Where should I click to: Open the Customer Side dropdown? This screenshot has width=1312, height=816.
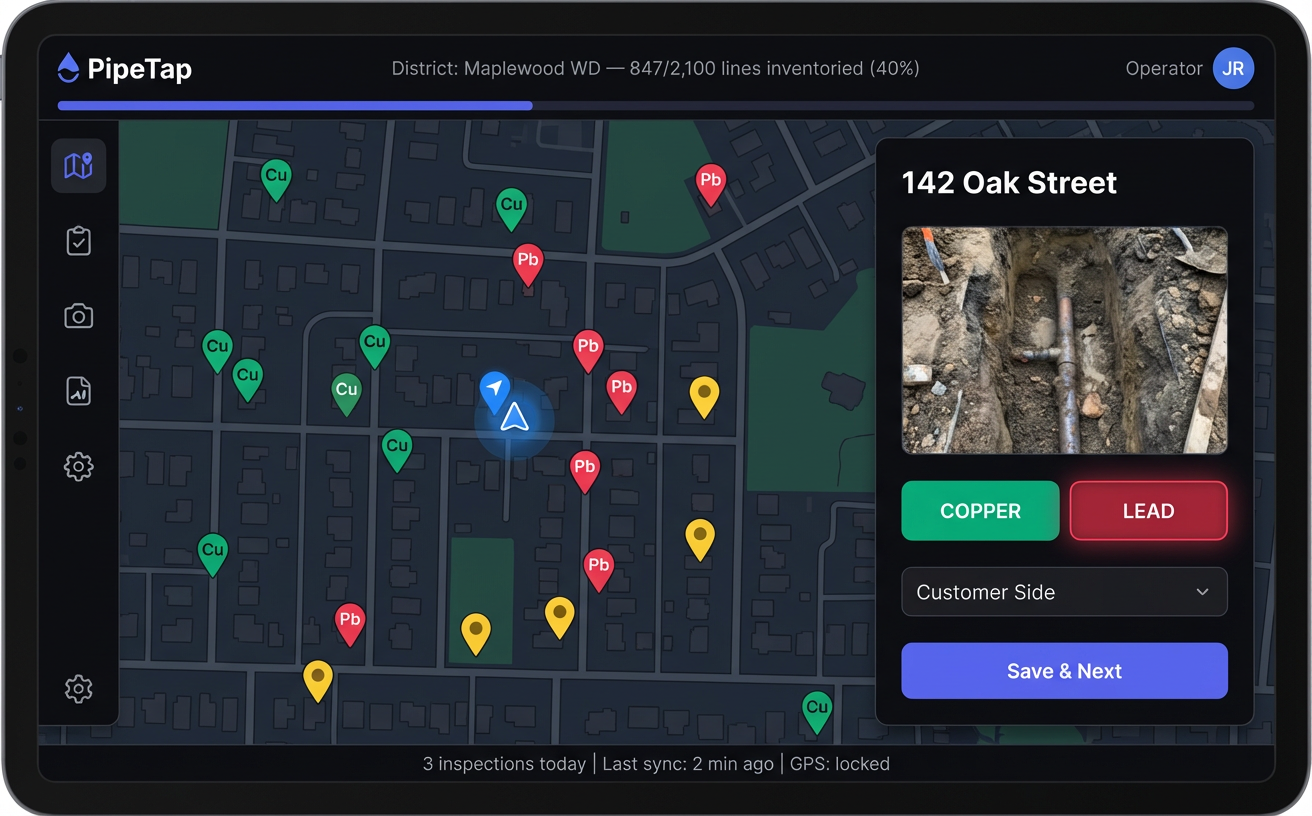[1064, 592]
